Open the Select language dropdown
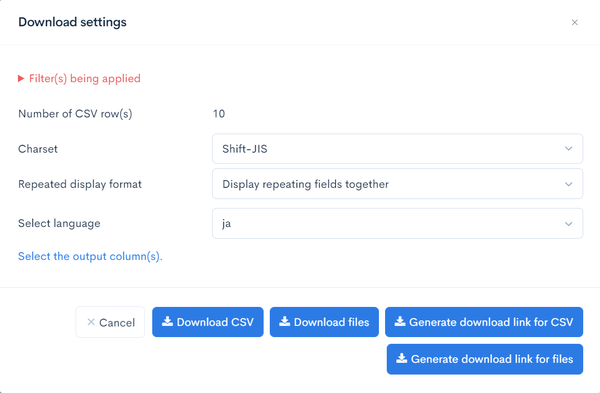 398,223
